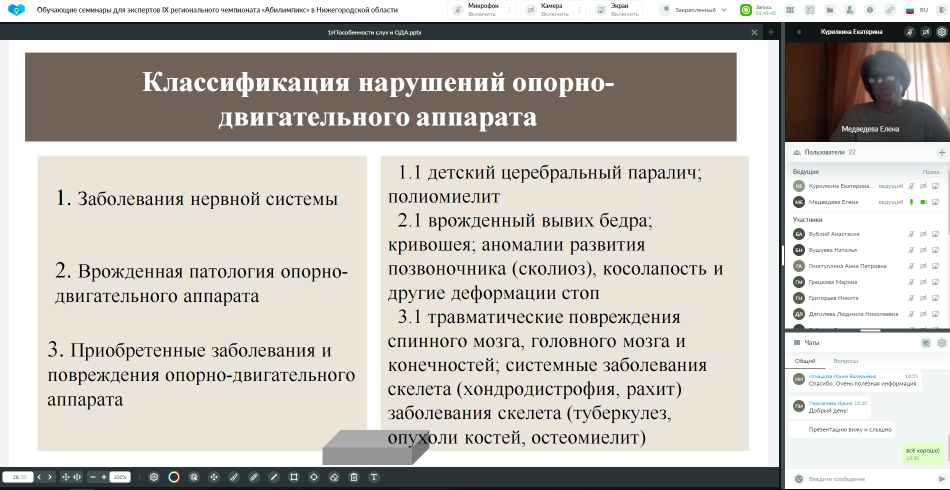Click the 100% zoom value field
This screenshot has height=490, width=950.
(x=120, y=477)
